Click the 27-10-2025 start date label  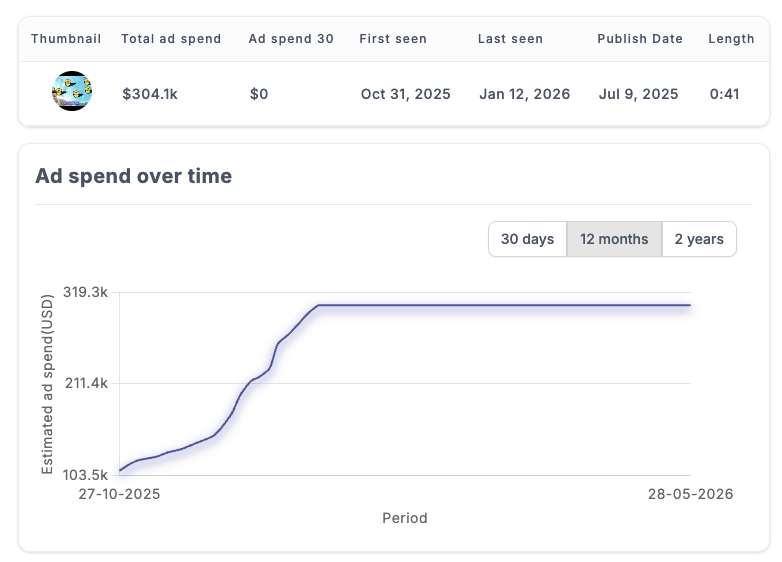pyautogui.click(x=119, y=494)
